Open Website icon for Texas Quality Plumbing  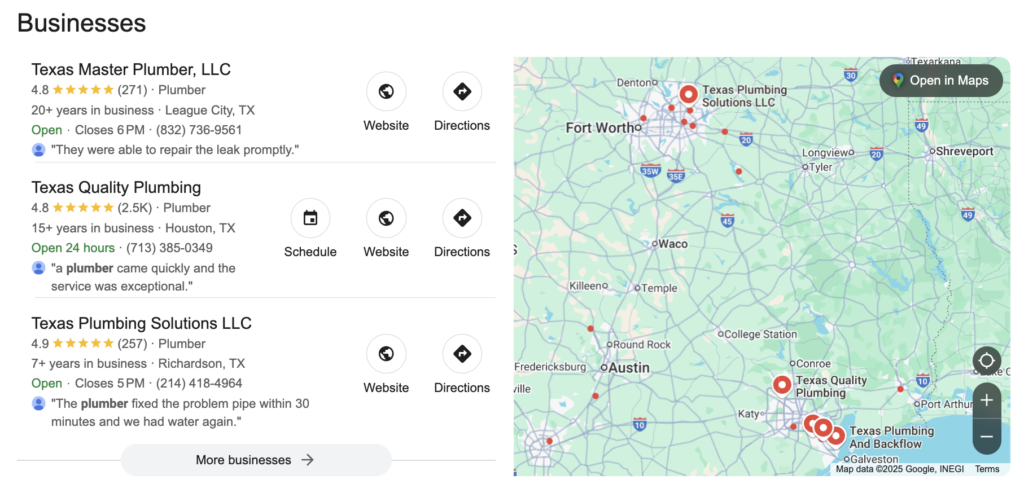coord(386,218)
